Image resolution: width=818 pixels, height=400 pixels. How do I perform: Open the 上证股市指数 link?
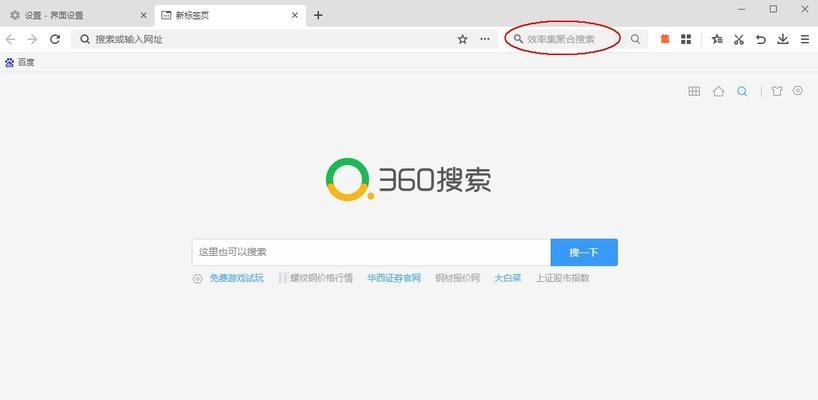point(562,278)
